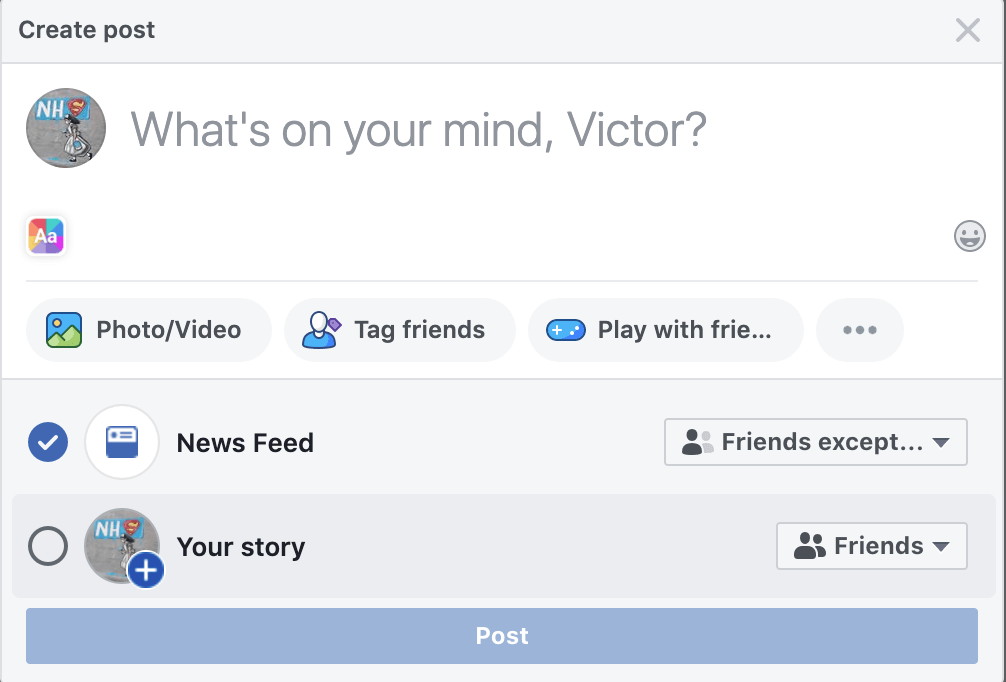Viewport: 1006px width, 682px height.
Task: Uncheck the News Feed checkmark
Action: click(x=48, y=442)
